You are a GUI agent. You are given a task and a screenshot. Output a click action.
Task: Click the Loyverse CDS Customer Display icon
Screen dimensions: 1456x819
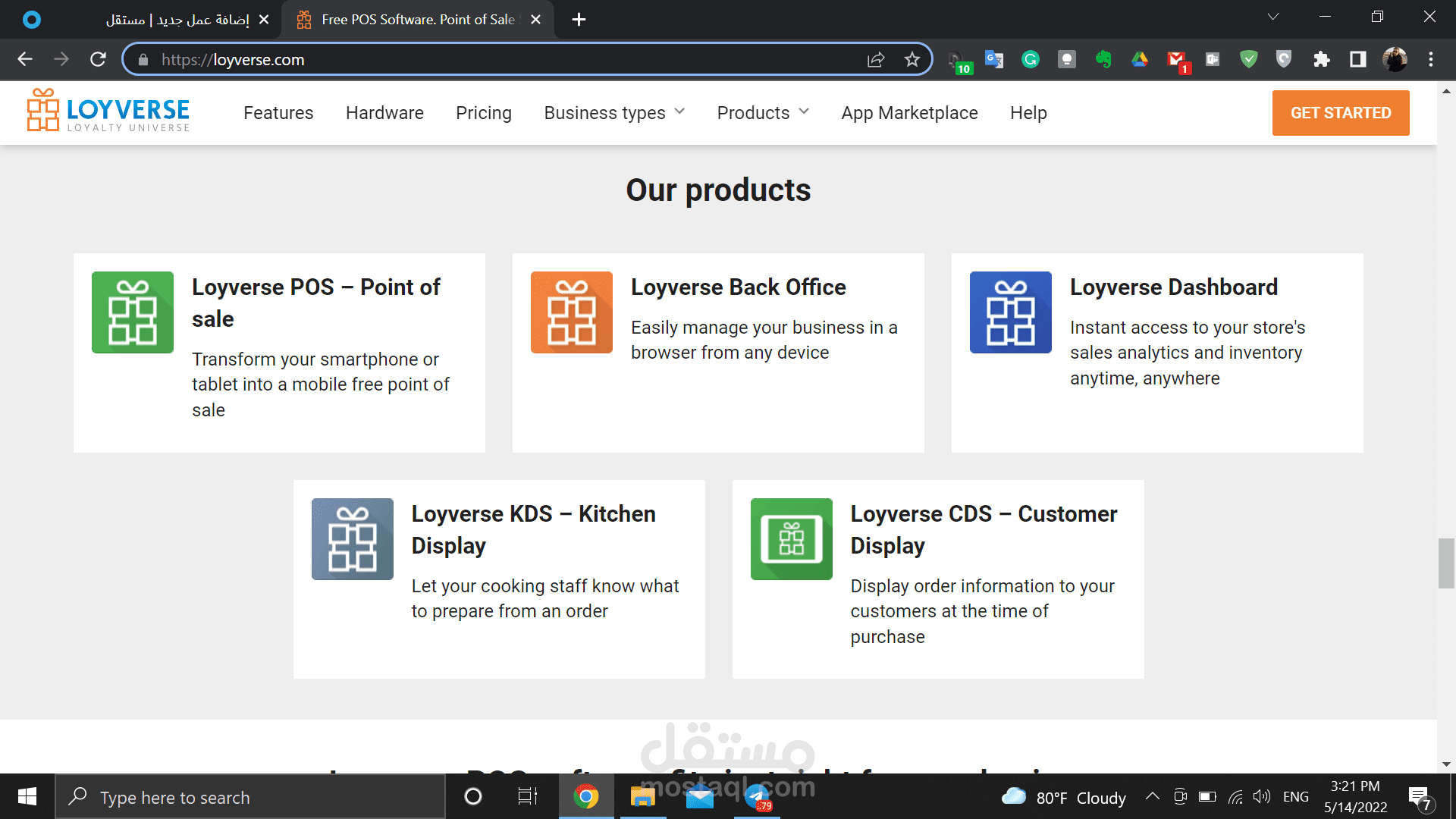pyautogui.click(x=792, y=539)
